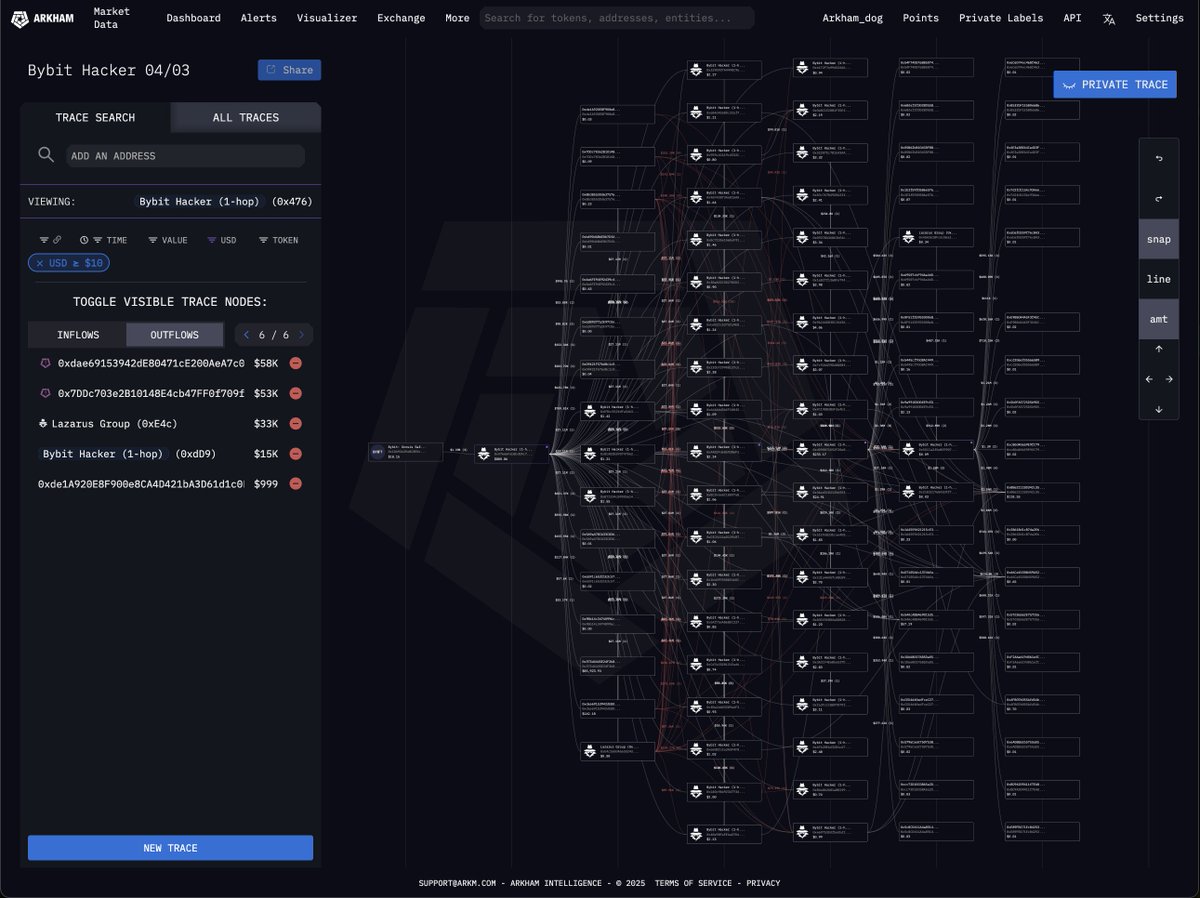
Task: Switch to INFLOWS nodes
Action: point(78,335)
